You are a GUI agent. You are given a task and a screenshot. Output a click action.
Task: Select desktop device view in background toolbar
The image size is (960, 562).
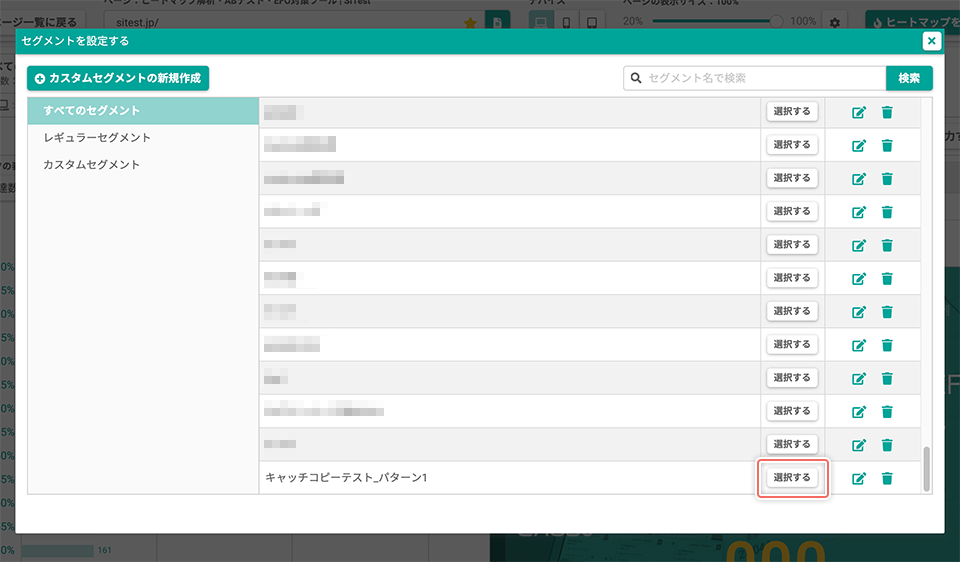pyautogui.click(x=541, y=22)
